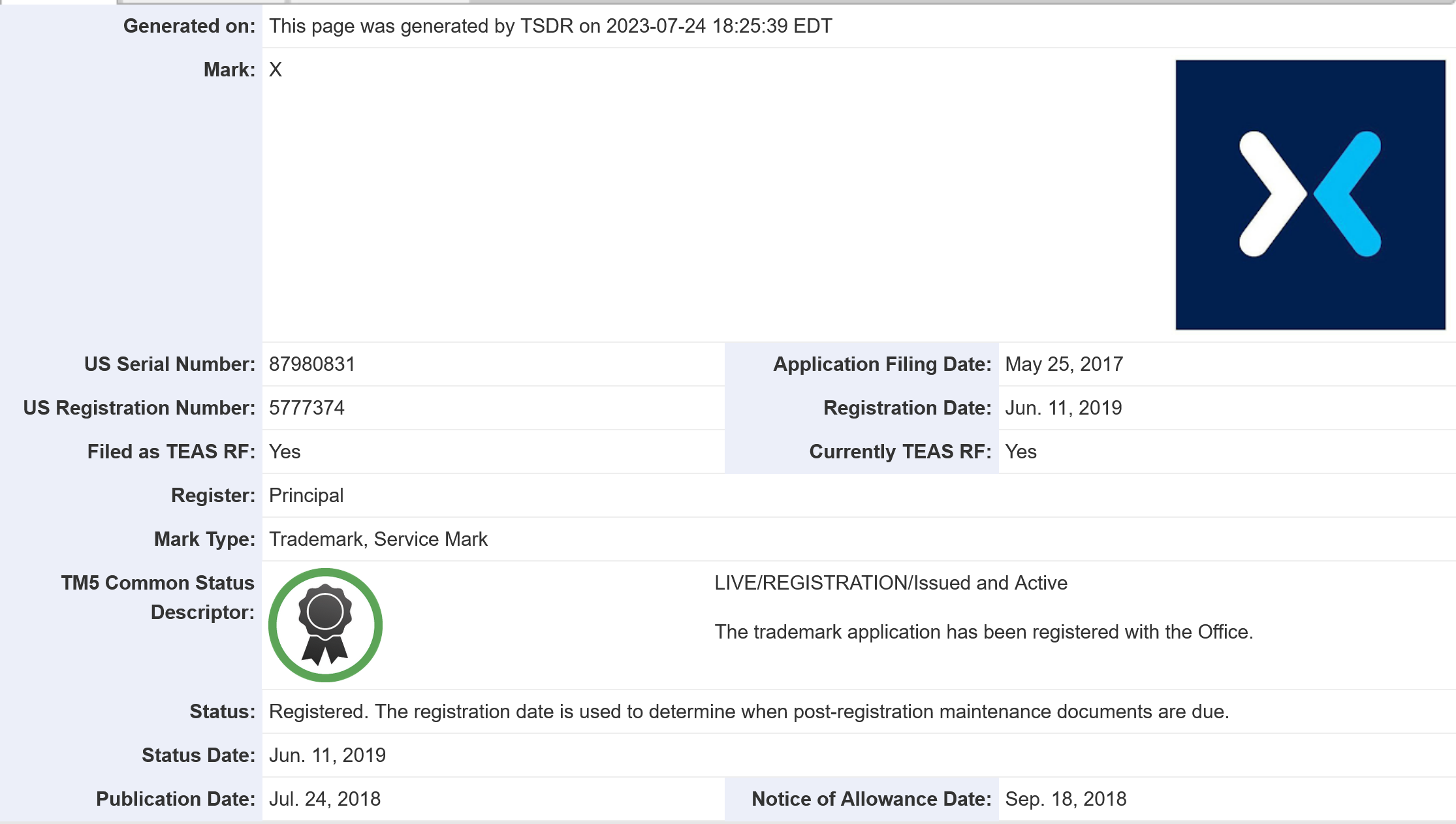Screen dimensions: 1456x824
Task: Click the filing date May 25, 2017
Action: [1064, 364]
